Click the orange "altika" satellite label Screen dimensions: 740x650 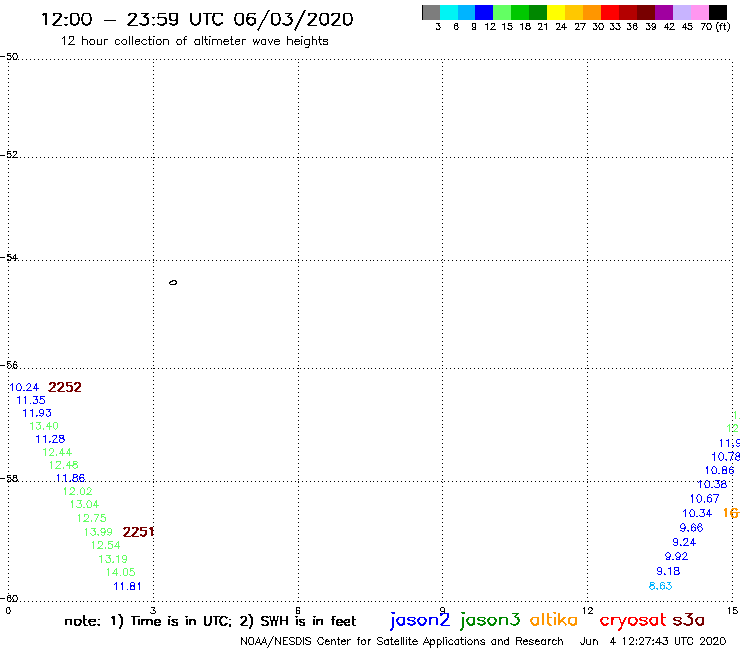554,619
